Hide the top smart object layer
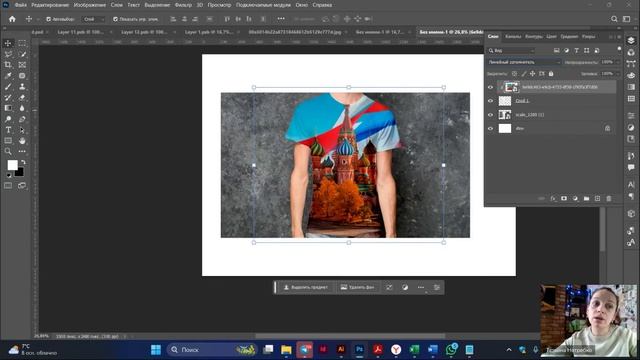The height and width of the screenshot is (360, 640). point(490,87)
